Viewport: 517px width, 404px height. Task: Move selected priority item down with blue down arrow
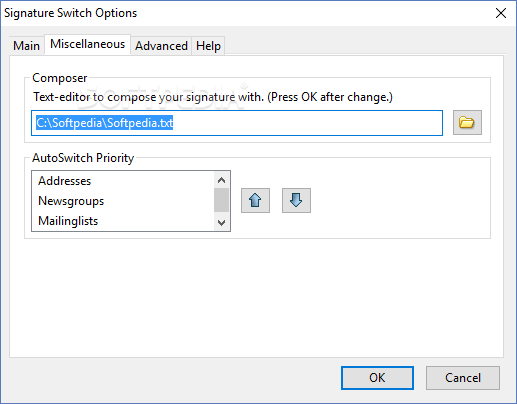coord(296,200)
